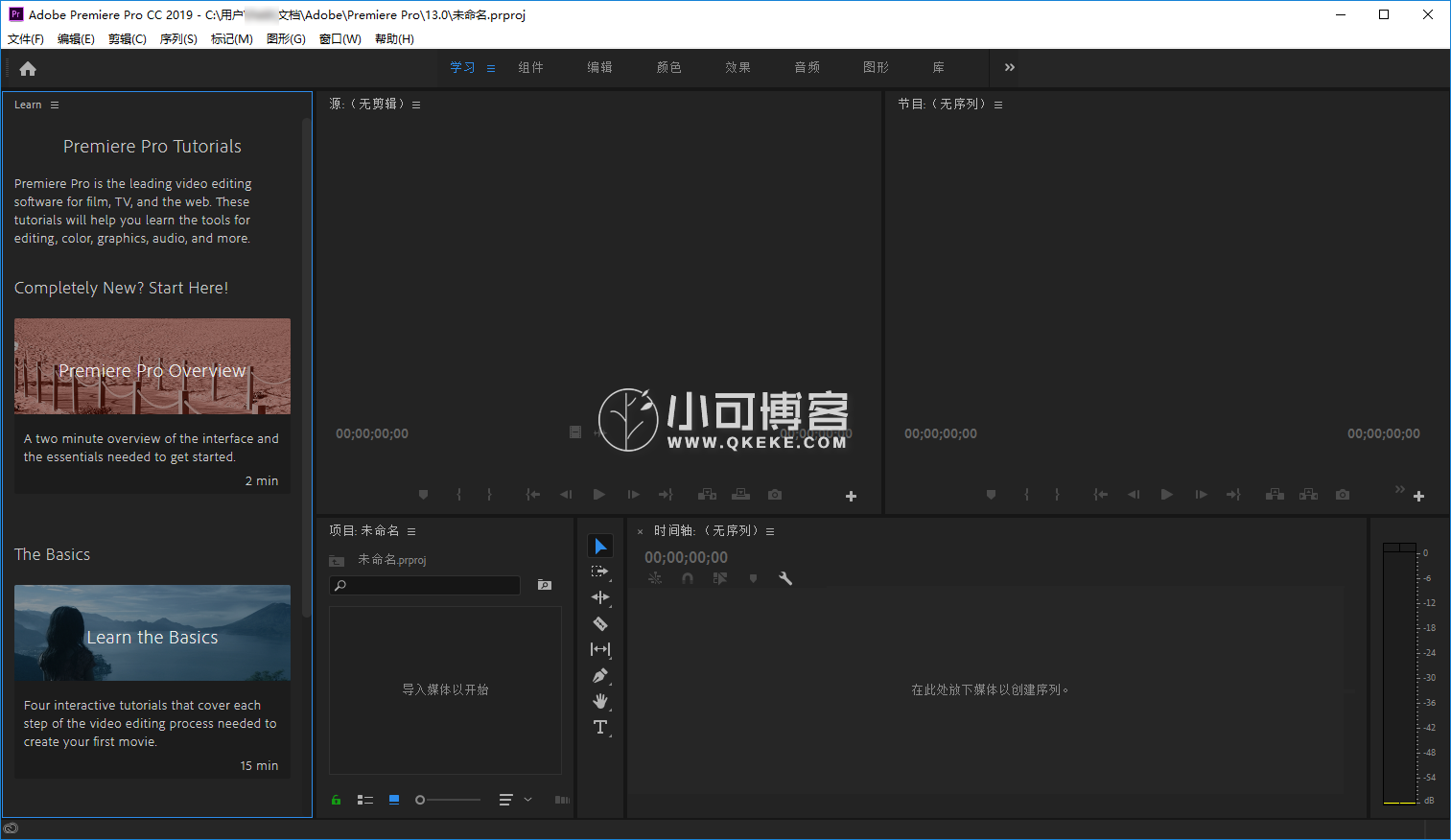Open the Learn panel menu
The image size is (1451, 840).
(55, 105)
